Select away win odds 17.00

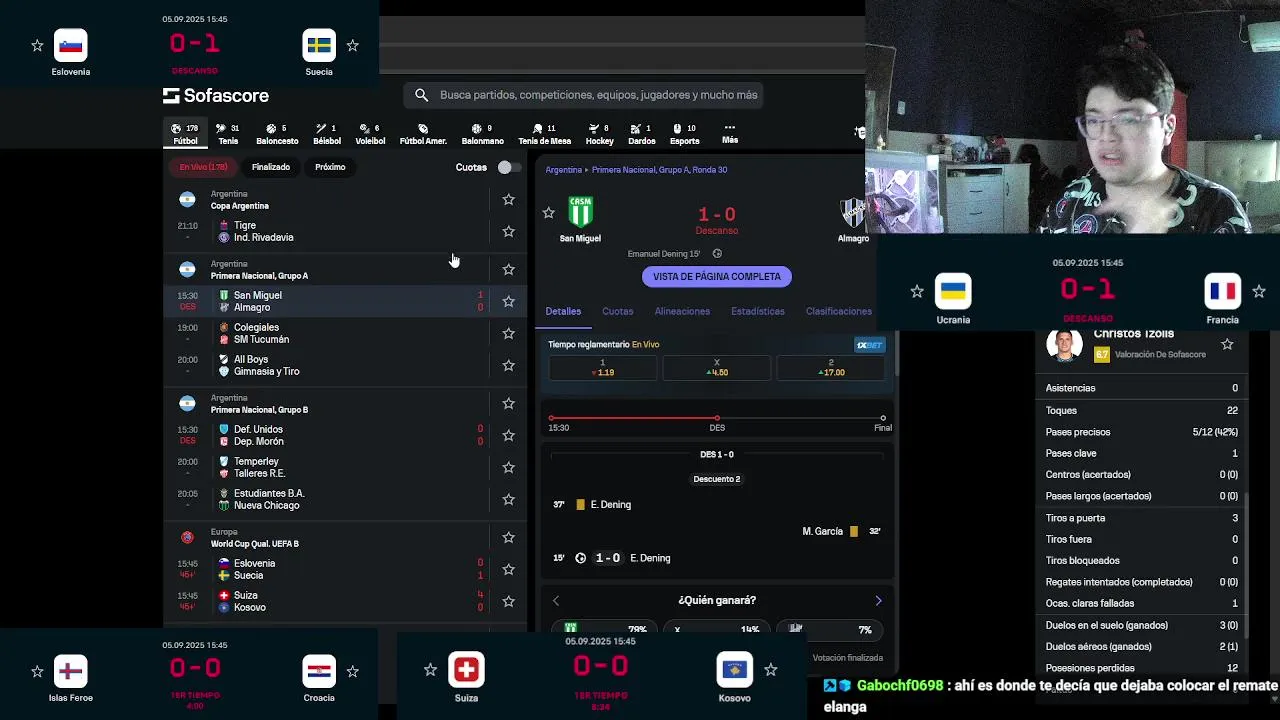(x=830, y=368)
